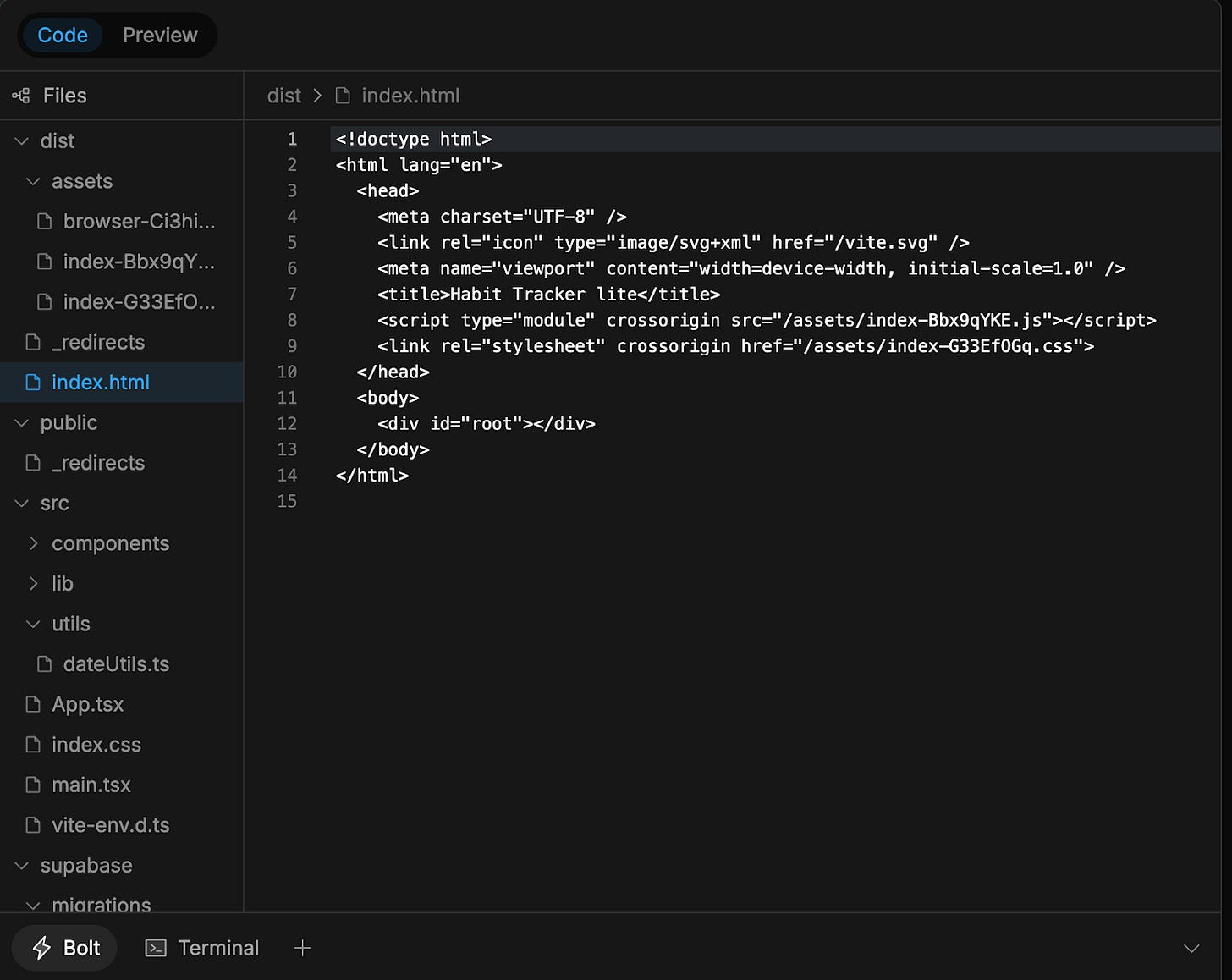Image resolution: width=1232 pixels, height=980 pixels.
Task: Open the Terminal tab
Action: coord(202,948)
